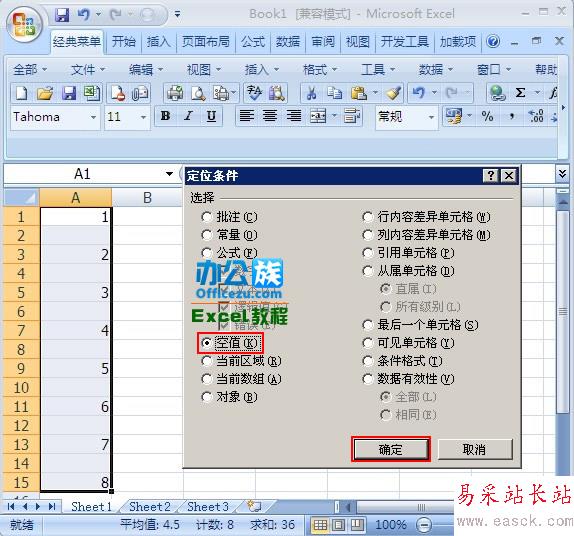The width and height of the screenshot is (574, 536).
Task: Select 常量 radio option
Action: [x=229, y=235]
